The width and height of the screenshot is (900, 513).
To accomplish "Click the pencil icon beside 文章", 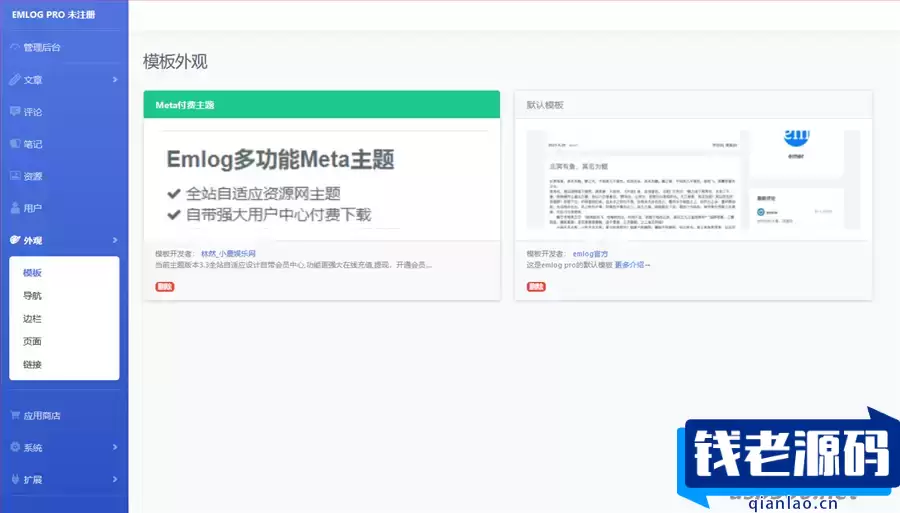I will pyautogui.click(x=15, y=79).
